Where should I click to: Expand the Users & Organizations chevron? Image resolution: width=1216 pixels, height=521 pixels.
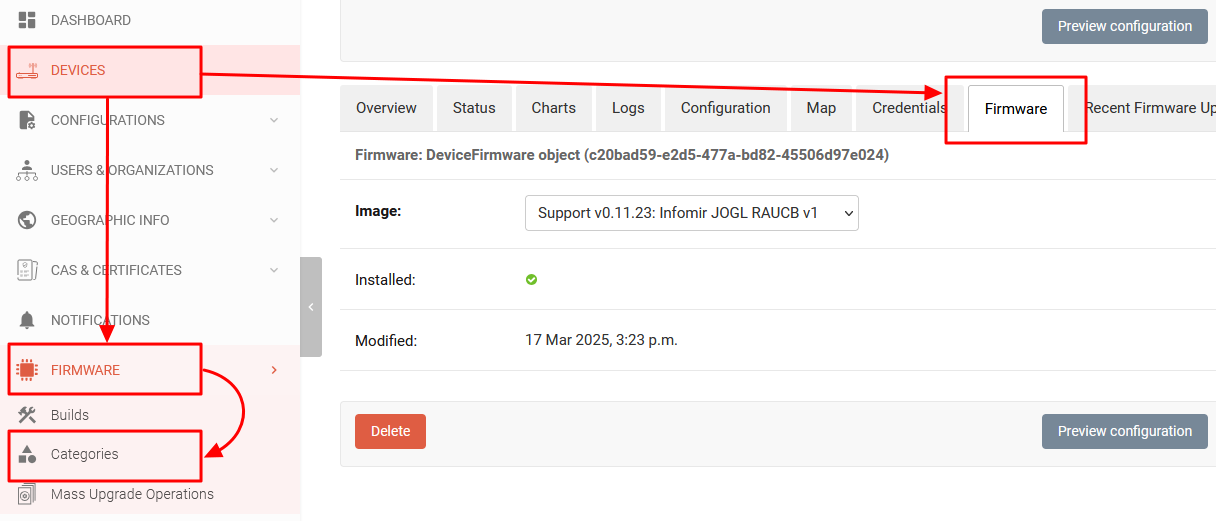pyautogui.click(x=274, y=170)
